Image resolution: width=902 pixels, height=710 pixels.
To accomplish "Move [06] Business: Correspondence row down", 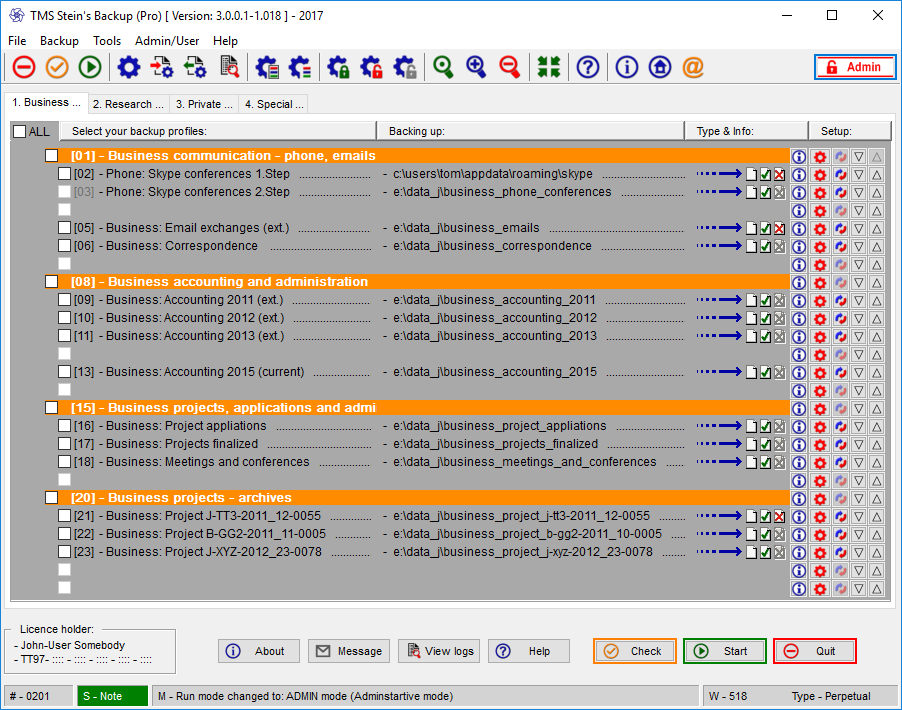I will click(859, 247).
